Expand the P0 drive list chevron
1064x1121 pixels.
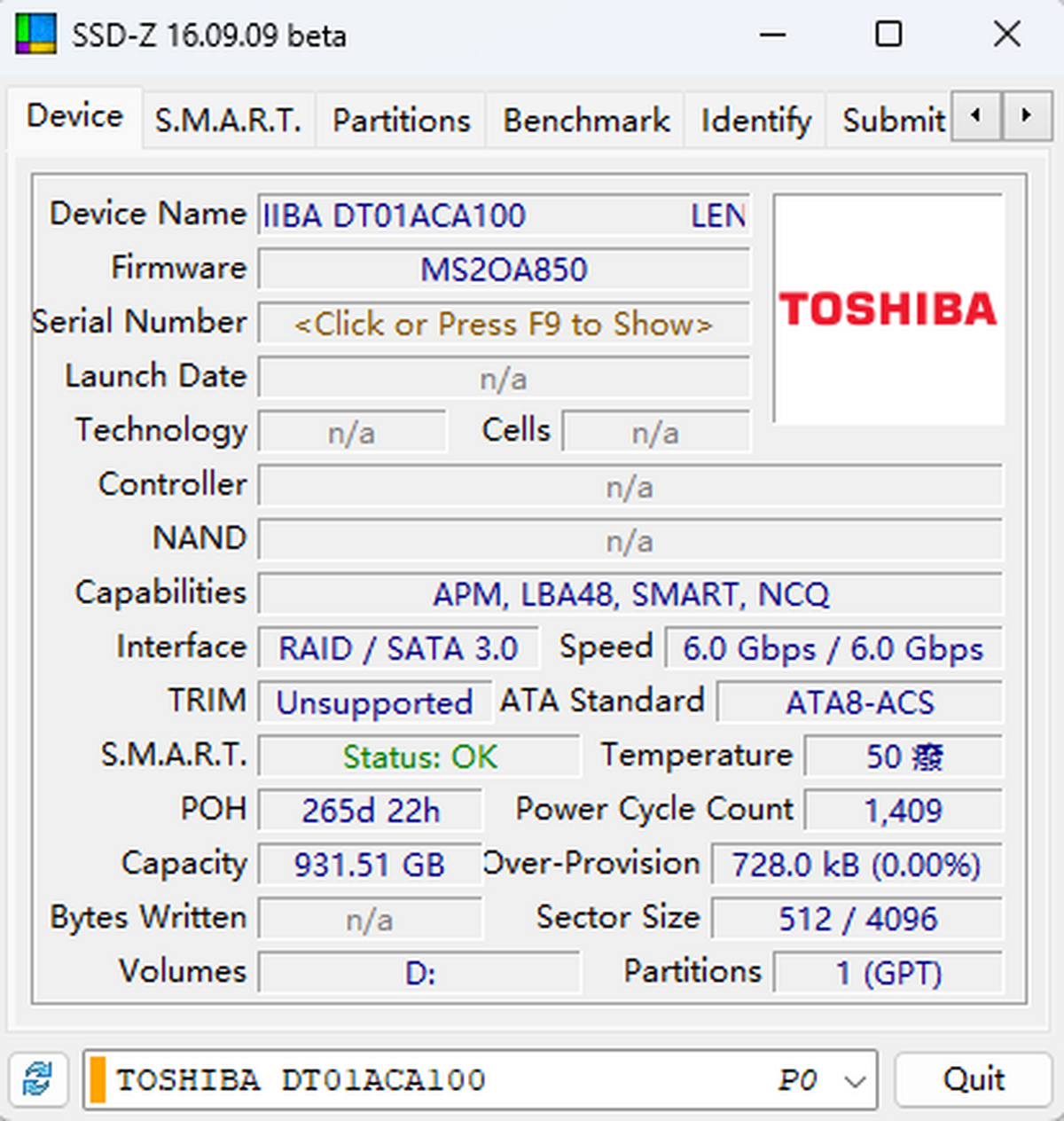click(854, 1079)
